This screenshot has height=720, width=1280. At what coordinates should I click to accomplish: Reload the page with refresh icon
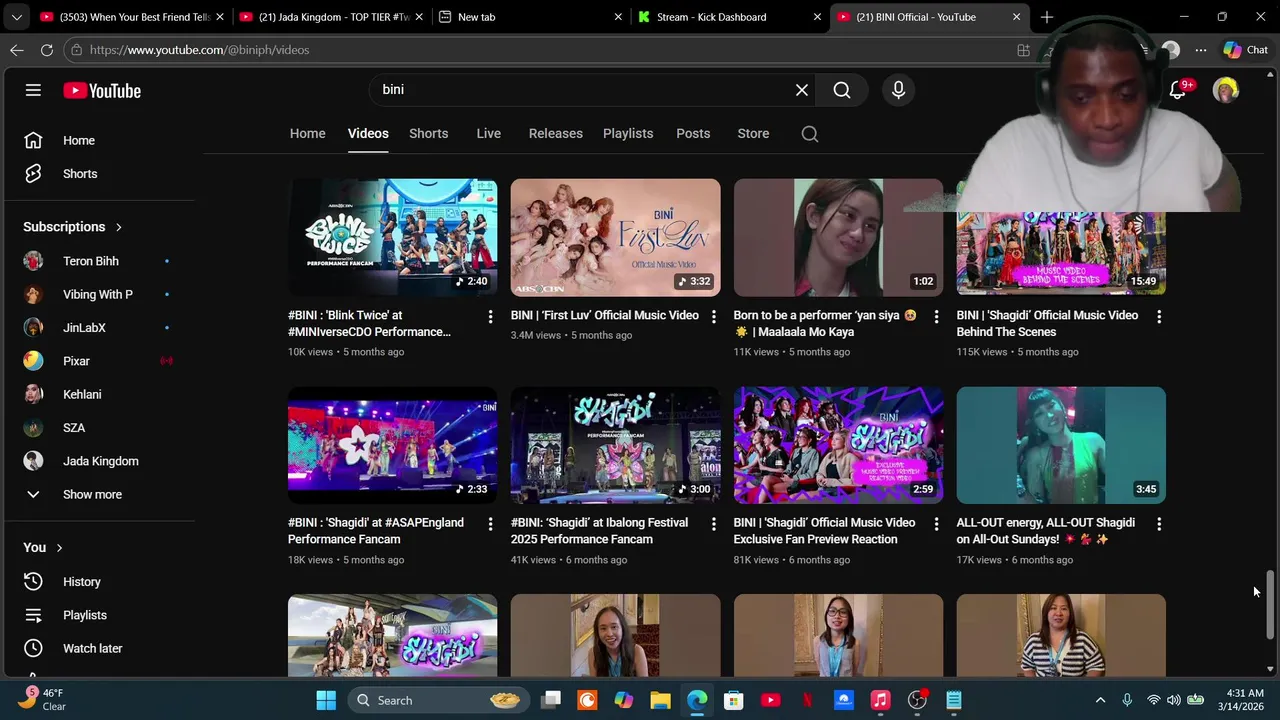coord(47,50)
